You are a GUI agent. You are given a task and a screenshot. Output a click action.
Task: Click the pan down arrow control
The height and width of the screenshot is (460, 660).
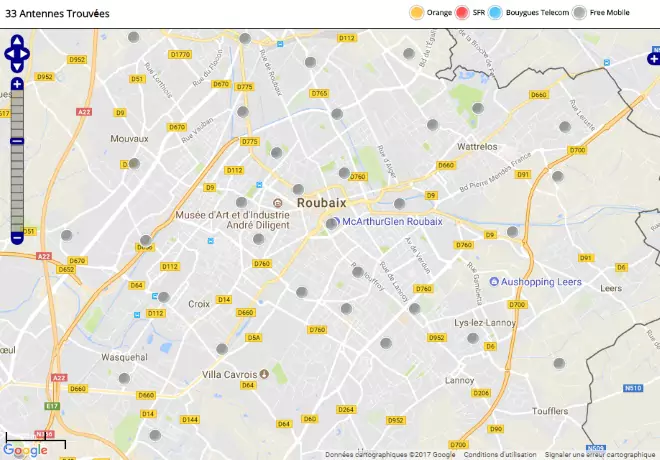tap(17, 67)
